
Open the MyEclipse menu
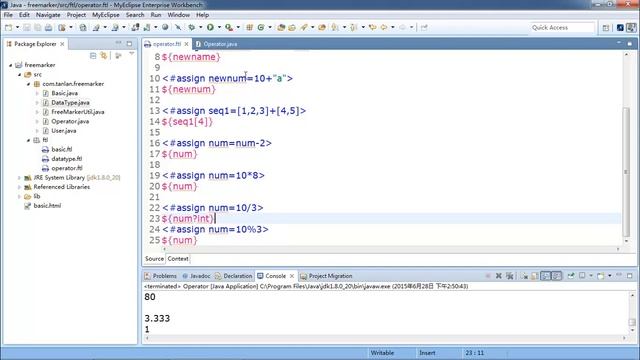click(x=106, y=15)
